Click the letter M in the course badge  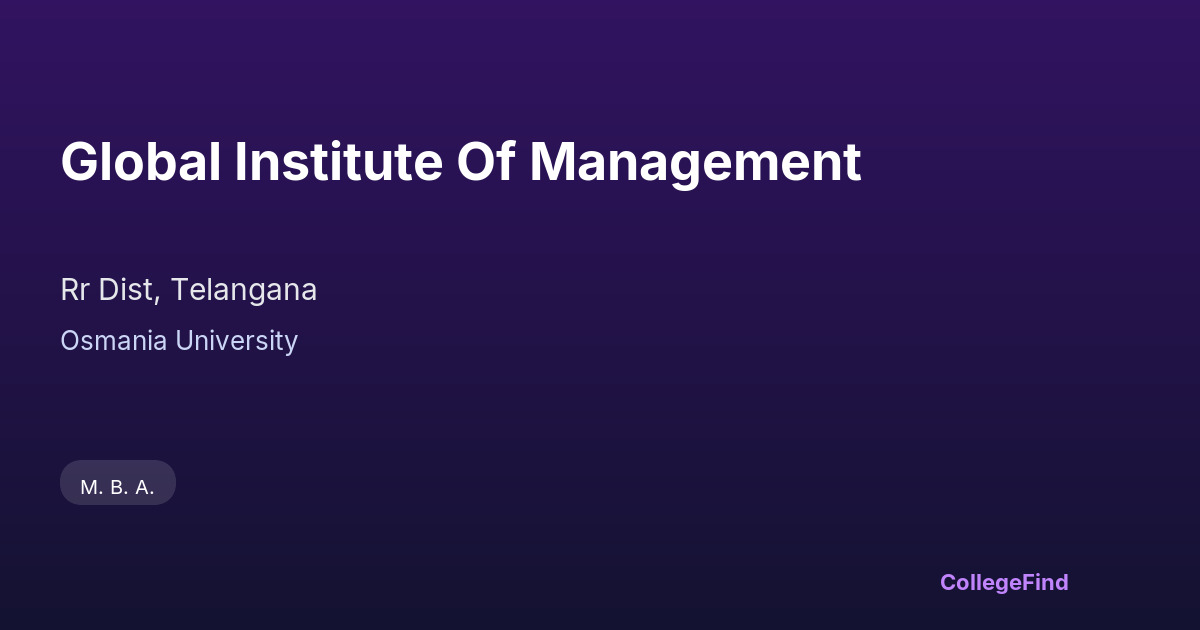tap(90, 487)
